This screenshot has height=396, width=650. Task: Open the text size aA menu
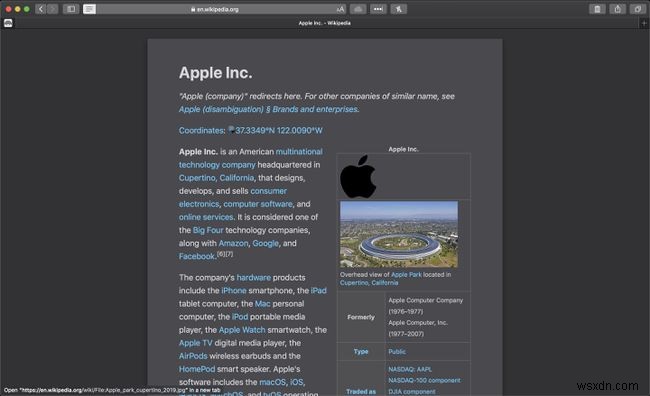tap(340, 9)
